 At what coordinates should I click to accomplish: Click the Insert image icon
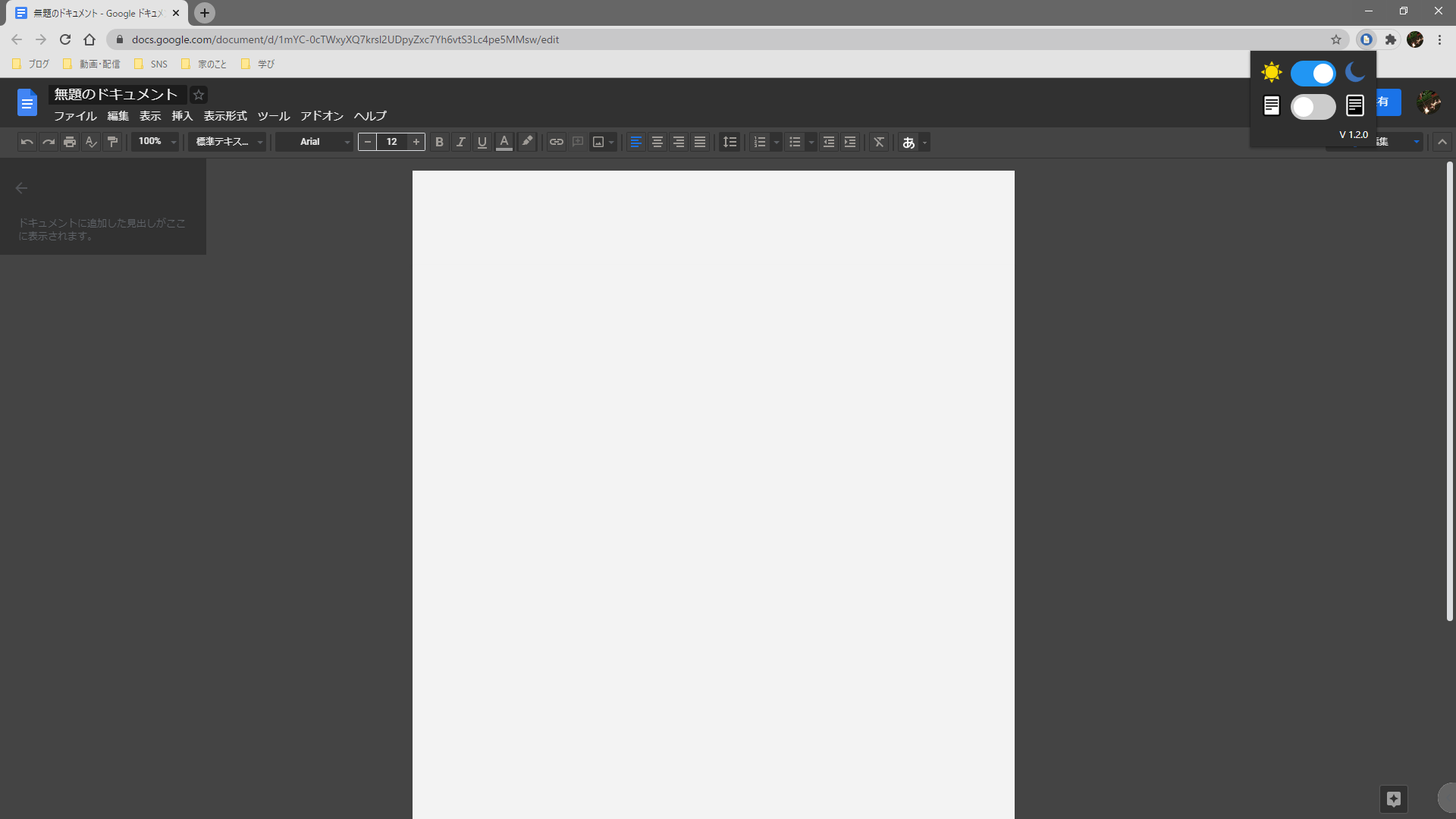597,141
